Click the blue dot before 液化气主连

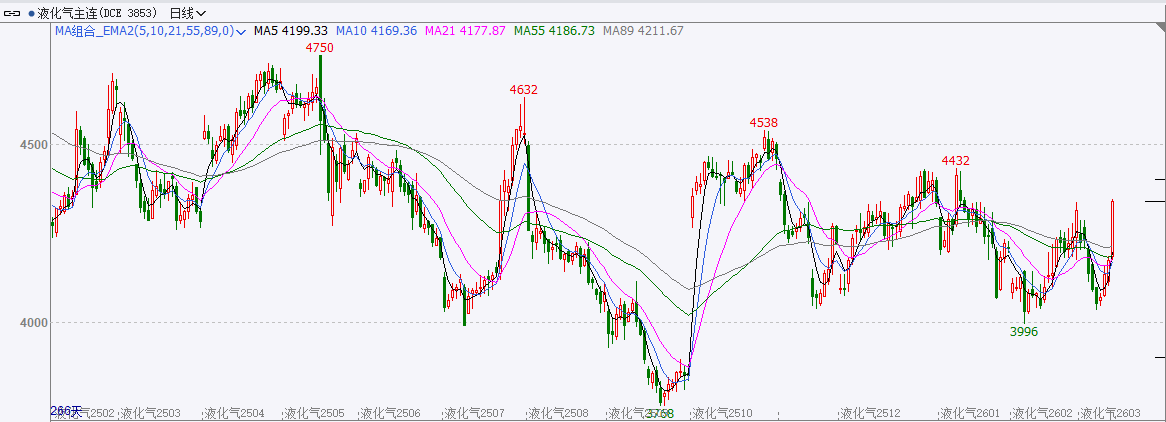click(31, 14)
